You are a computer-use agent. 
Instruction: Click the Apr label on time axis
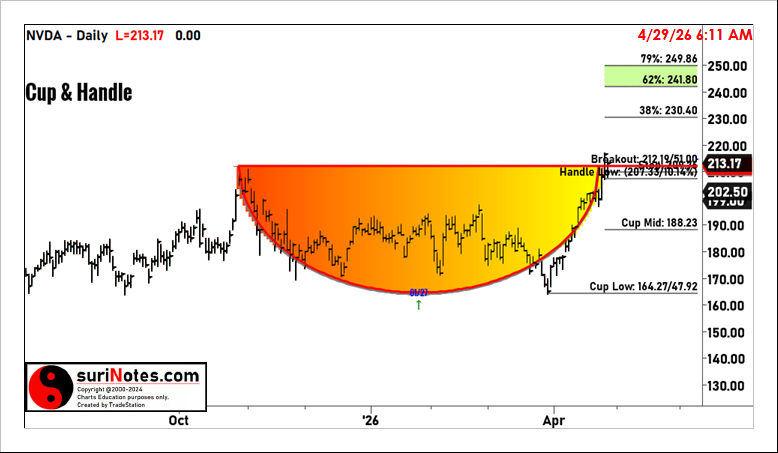(554, 420)
